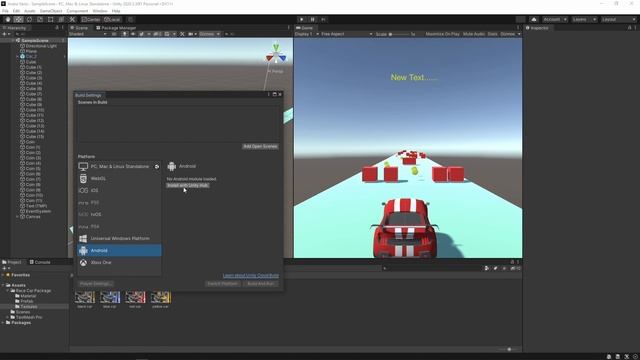Switch to the Console tab

40,262
